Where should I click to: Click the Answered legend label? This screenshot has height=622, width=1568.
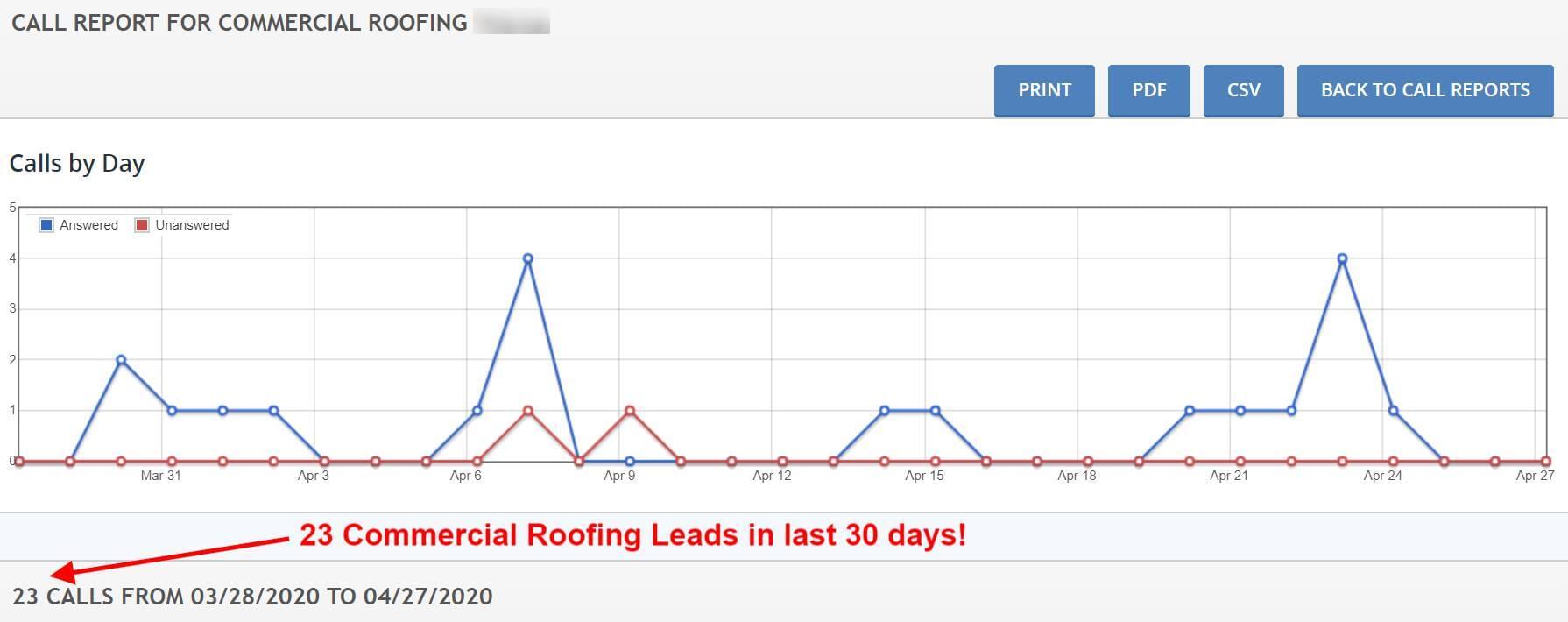[88, 225]
